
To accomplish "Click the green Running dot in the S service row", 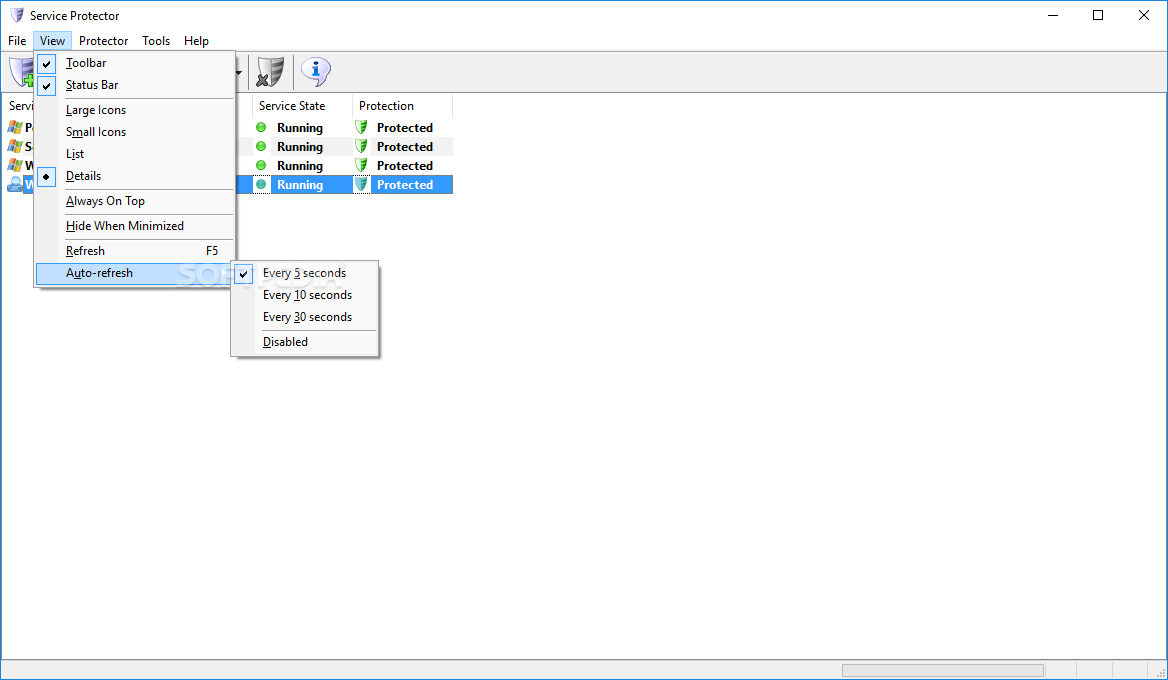I will [261, 147].
